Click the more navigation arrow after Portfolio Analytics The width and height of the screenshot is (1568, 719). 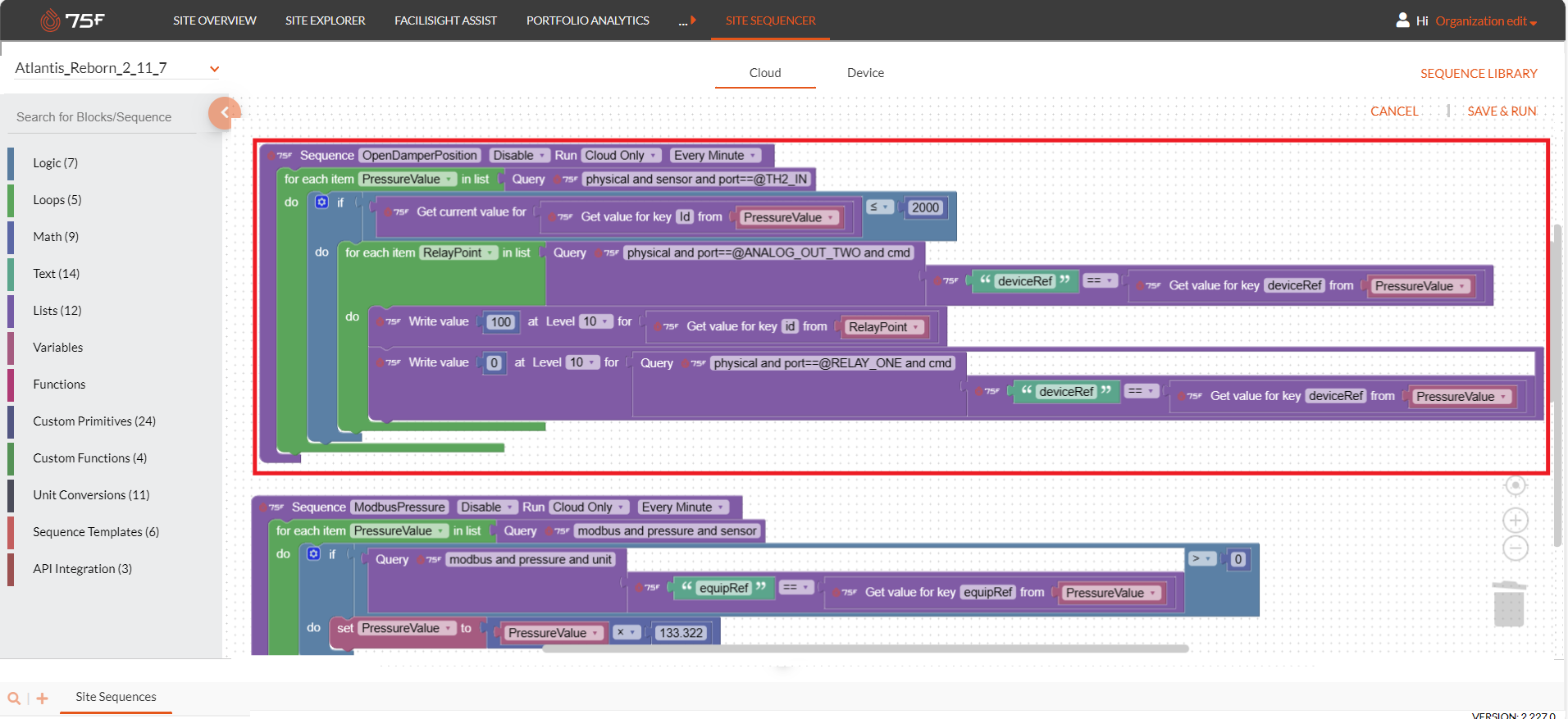pyautogui.click(x=687, y=20)
